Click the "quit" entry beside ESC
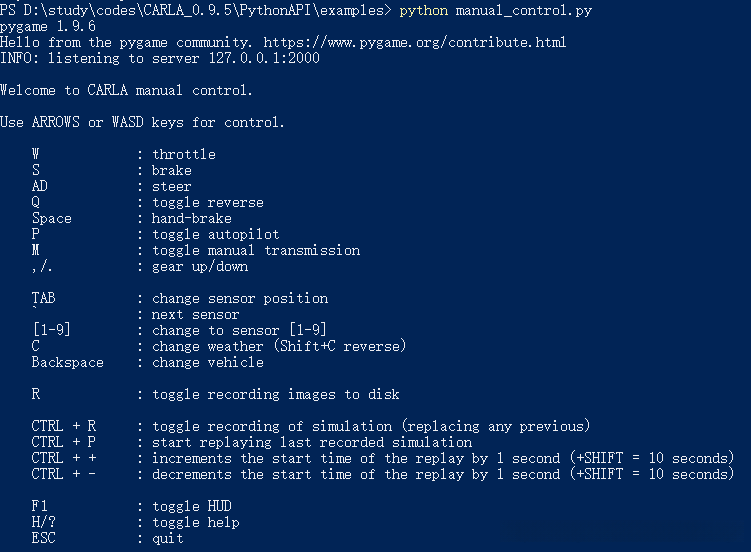751x552 pixels. coord(167,539)
